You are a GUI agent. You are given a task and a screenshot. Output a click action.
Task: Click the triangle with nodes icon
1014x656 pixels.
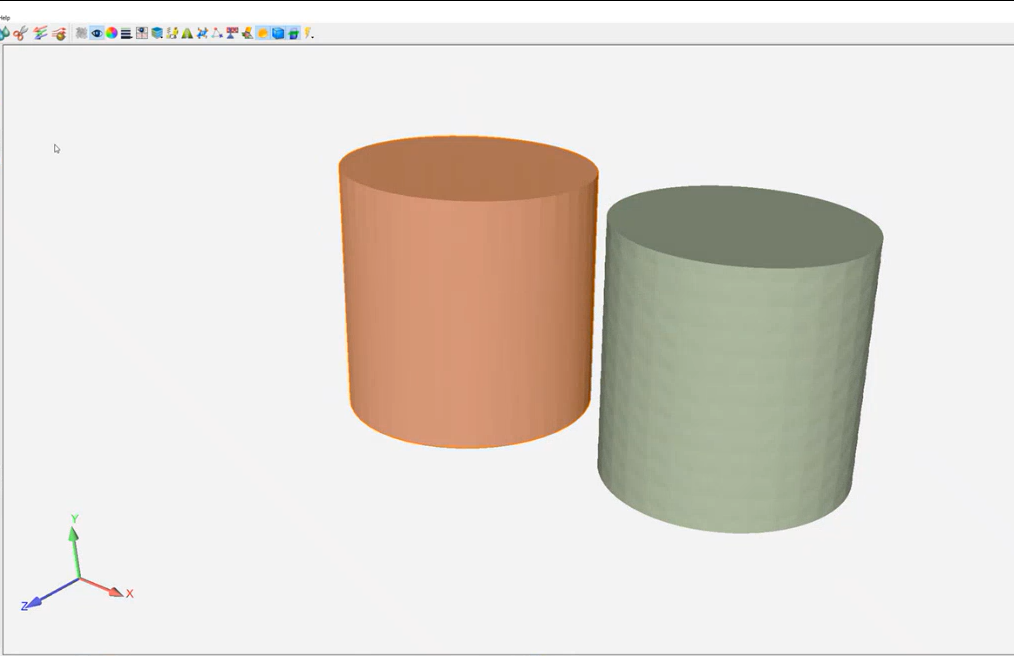[216, 33]
